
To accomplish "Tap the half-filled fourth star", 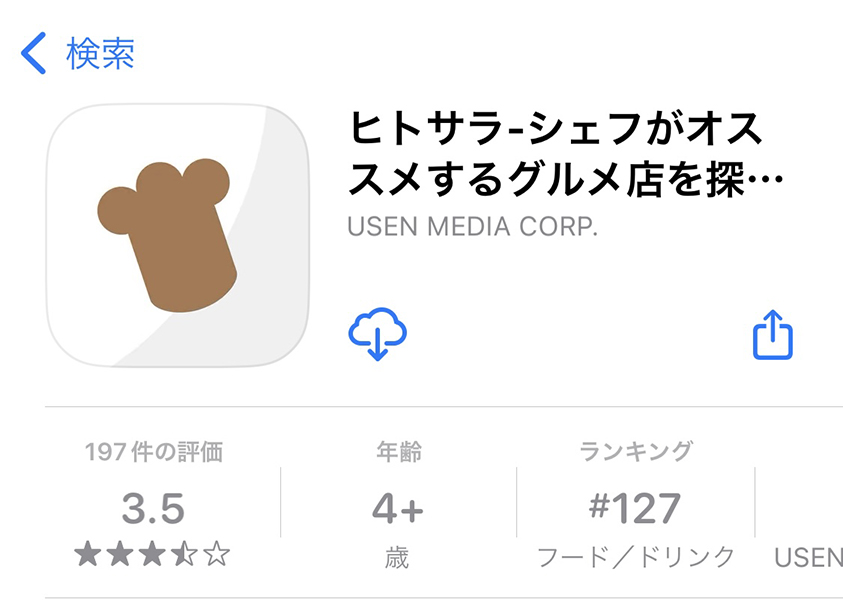I will (184, 554).
